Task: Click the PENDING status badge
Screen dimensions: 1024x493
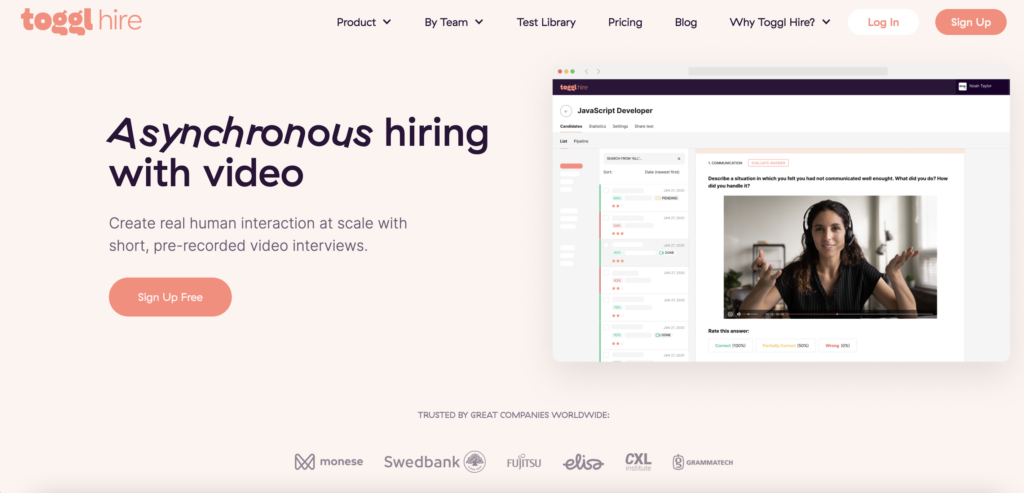Action: click(x=666, y=198)
